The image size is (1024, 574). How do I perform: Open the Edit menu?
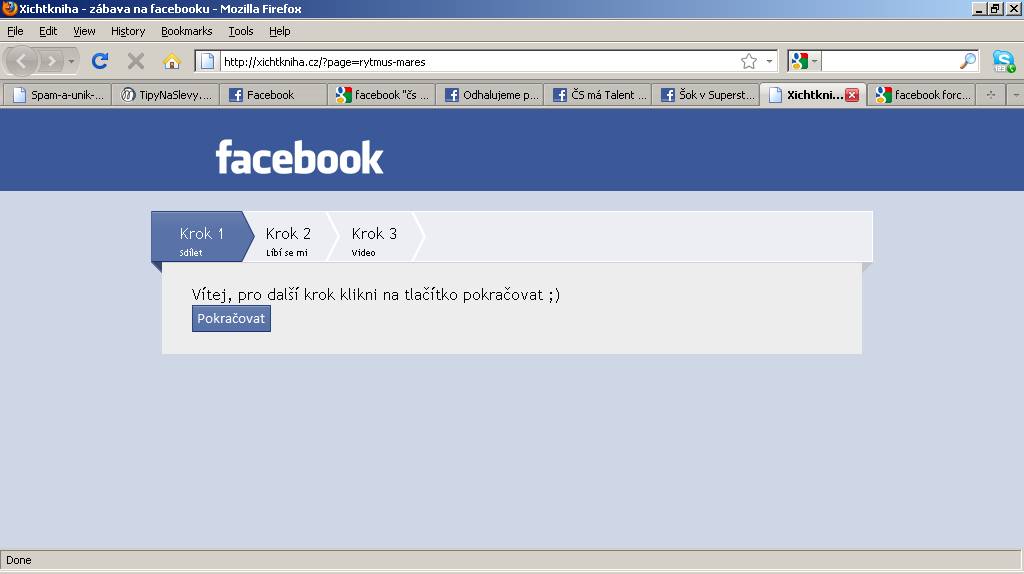click(x=48, y=31)
